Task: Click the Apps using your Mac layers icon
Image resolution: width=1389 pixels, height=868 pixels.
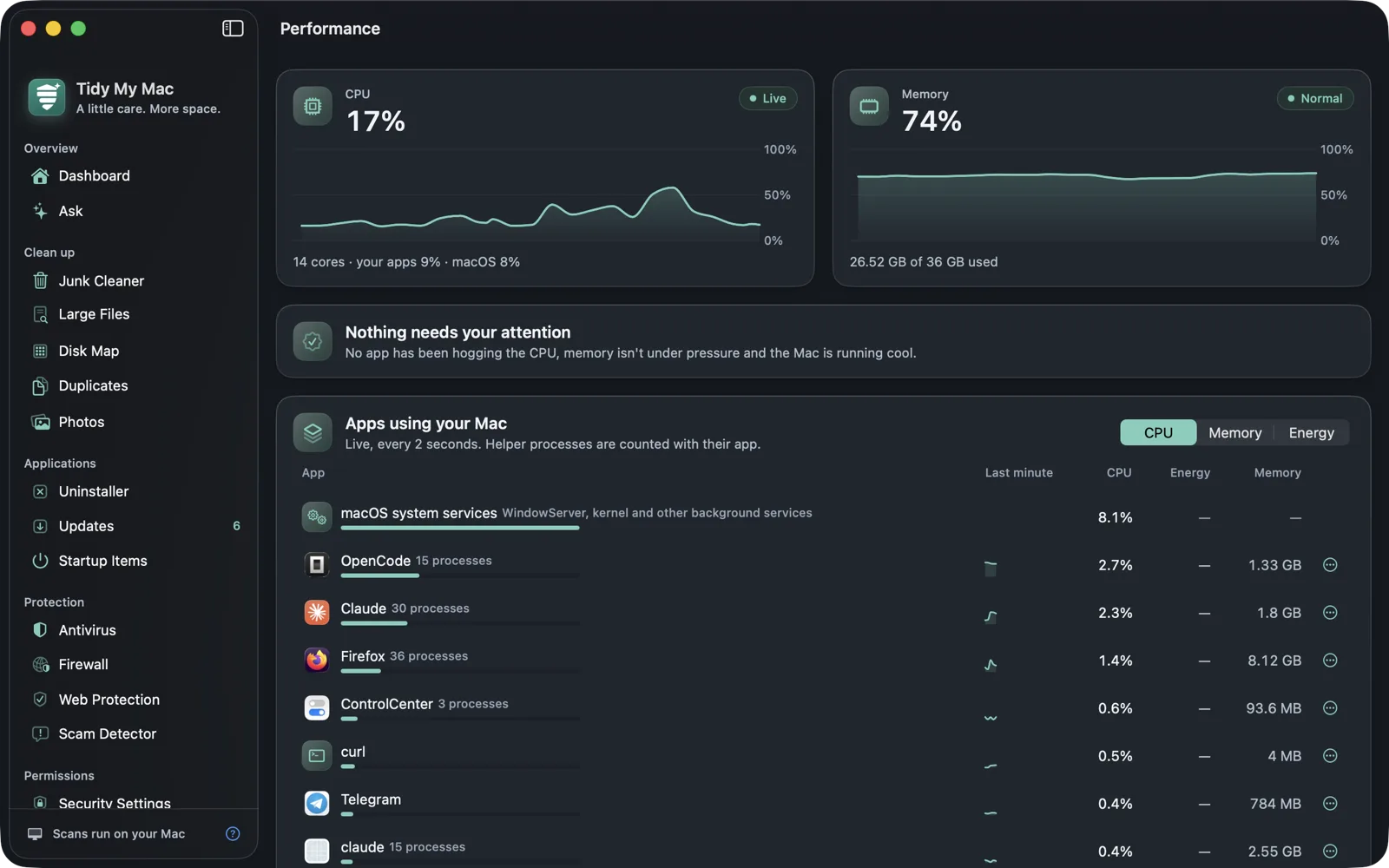Action: coord(313,432)
